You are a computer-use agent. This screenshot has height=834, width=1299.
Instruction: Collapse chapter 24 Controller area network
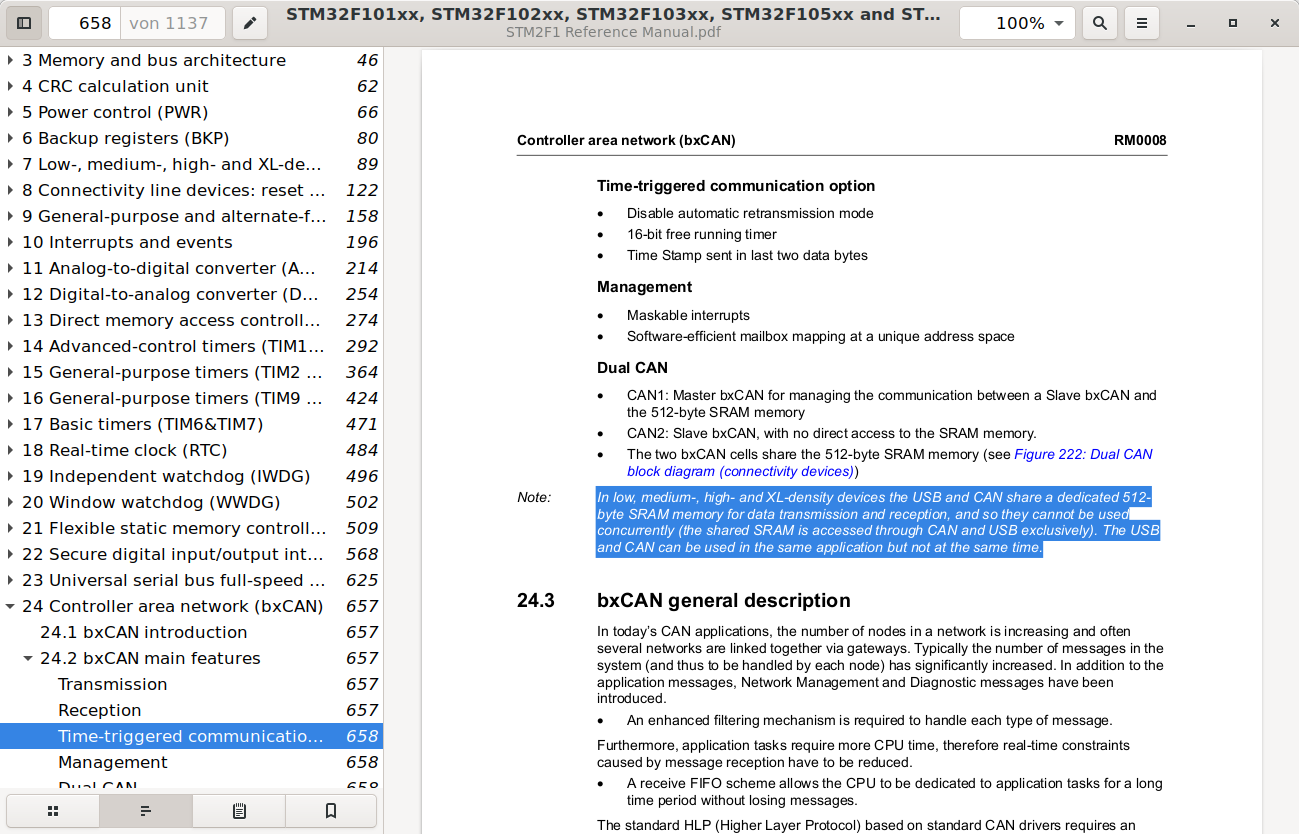click(x=10, y=606)
